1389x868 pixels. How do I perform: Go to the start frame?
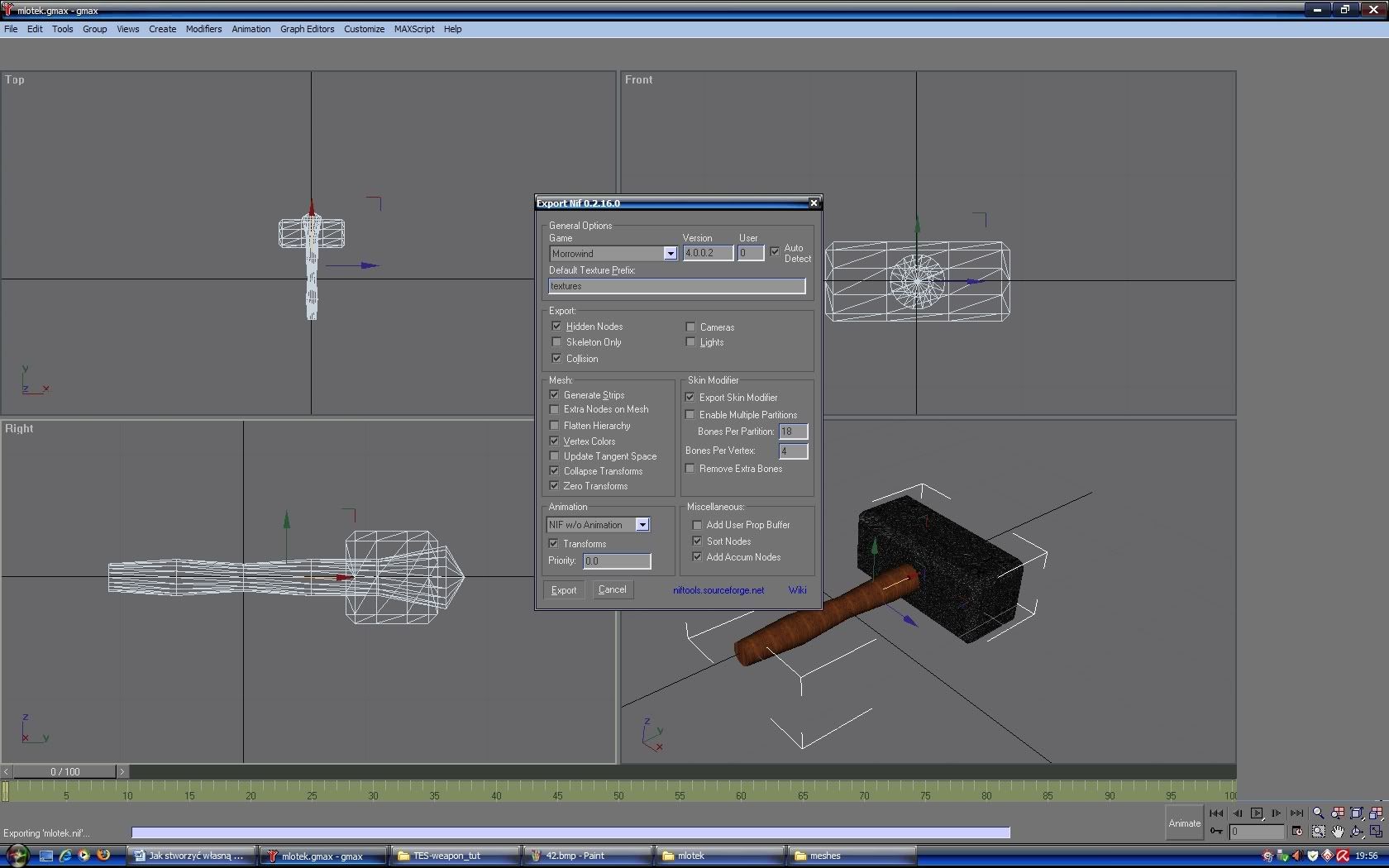click(x=1216, y=813)
